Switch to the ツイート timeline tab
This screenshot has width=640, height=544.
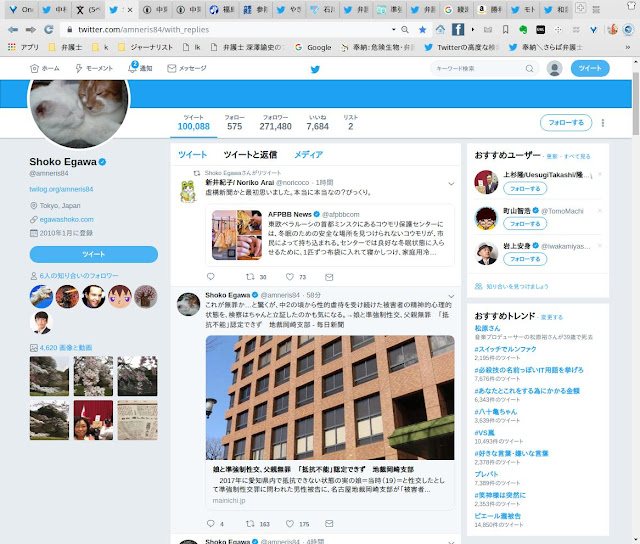coord(192,155)
